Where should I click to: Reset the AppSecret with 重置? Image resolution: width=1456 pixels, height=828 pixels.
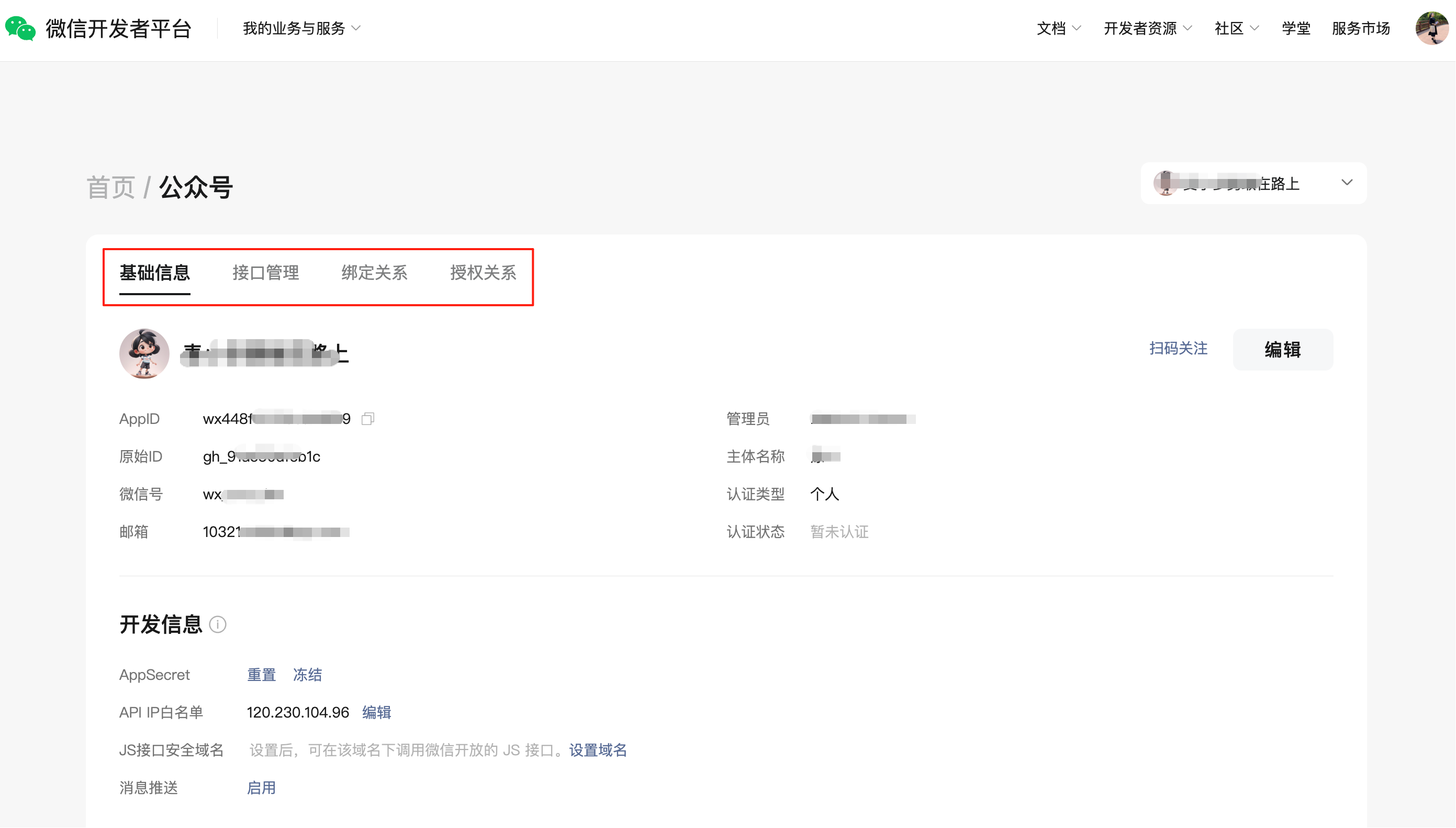[262, 675]
